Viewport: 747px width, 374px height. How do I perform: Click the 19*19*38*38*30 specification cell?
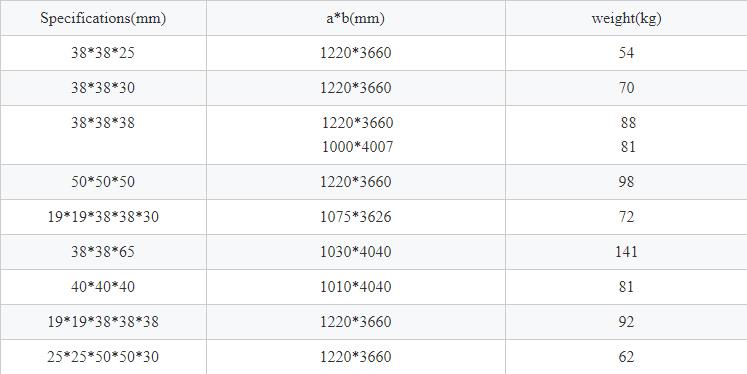pyautogui.click(x=103, y=217)
